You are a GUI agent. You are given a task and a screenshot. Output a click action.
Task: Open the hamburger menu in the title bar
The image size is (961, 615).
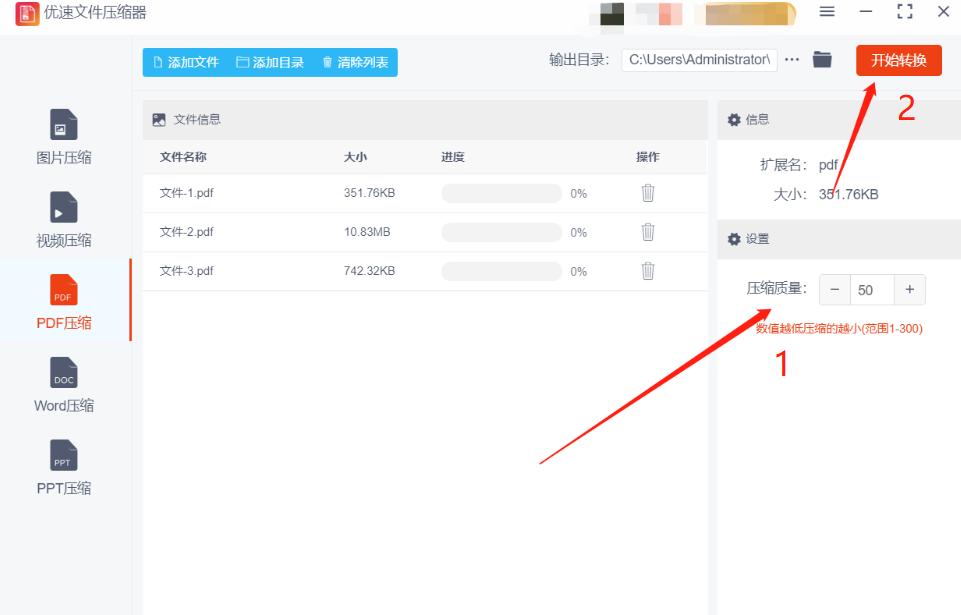pyautogui.click(x=828, y=12)
